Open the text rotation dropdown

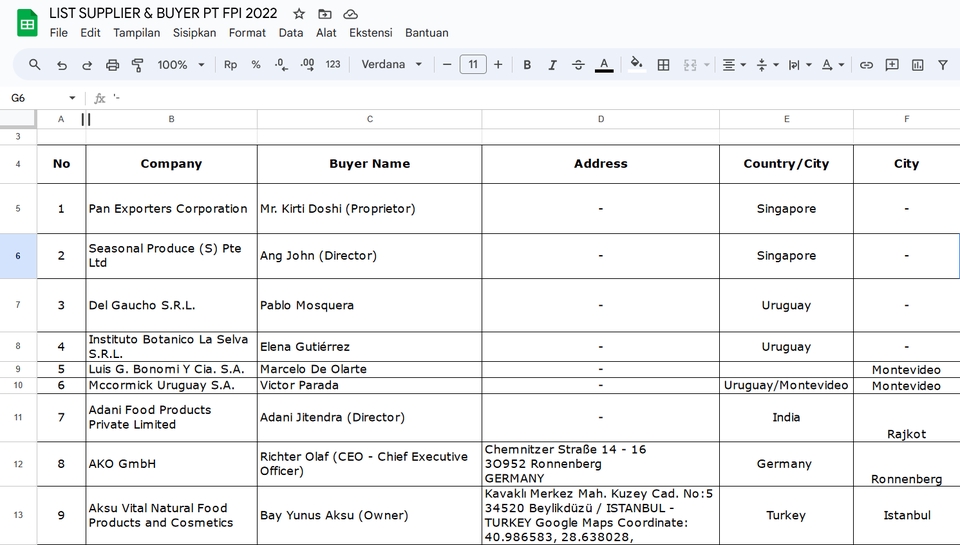[x=833, y=64]
